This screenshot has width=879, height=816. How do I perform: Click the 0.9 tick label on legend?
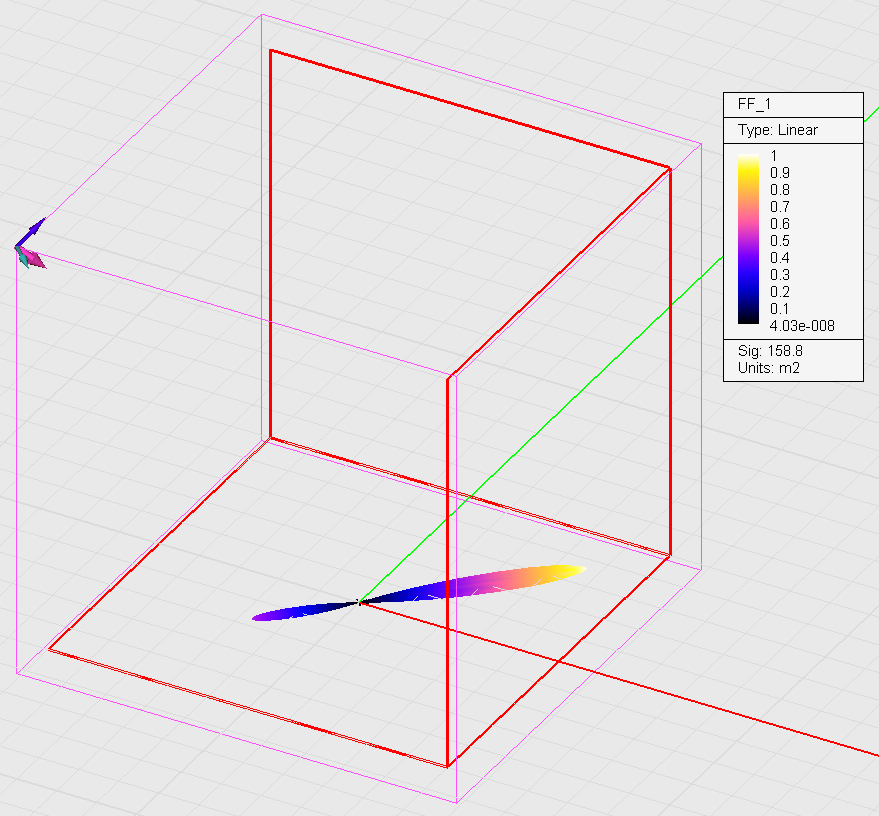click(x=780, y=173)
